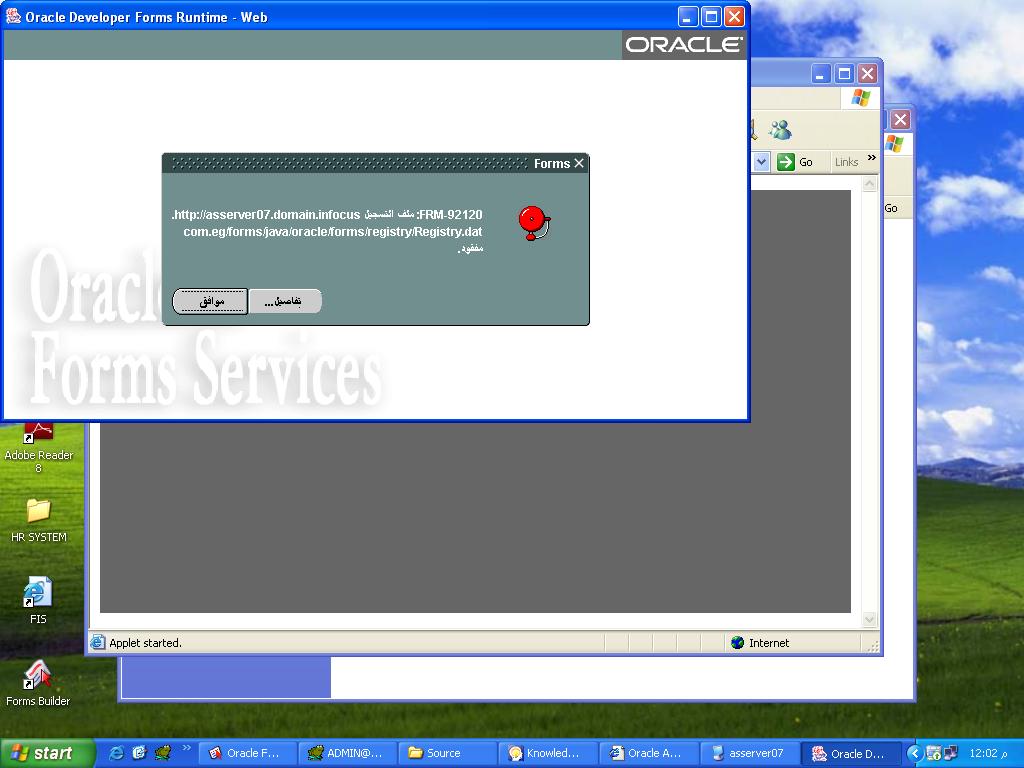The image size is (1024, 768).
Task: Close the Forms error dialog
Action: (x=579, y=163)
